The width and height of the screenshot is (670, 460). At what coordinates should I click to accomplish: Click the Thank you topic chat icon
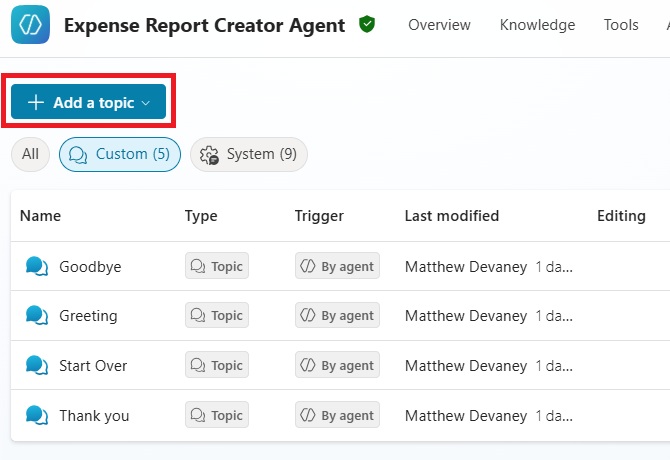click(x=37, y=416)
